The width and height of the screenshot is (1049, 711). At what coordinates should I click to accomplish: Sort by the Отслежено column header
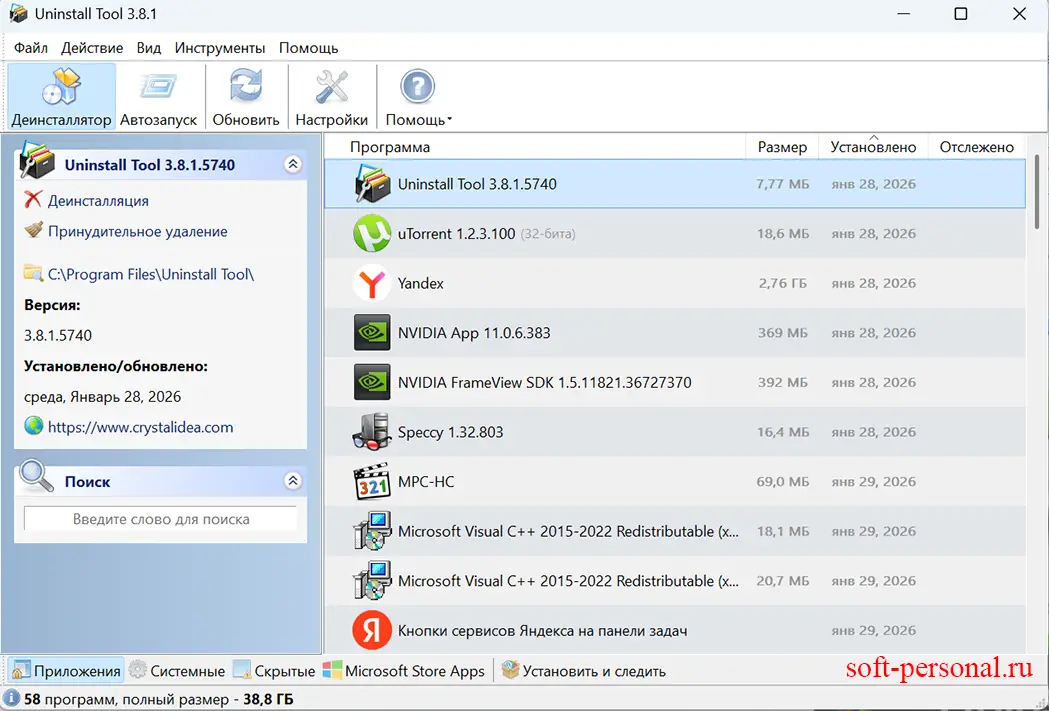coord(977,147)
